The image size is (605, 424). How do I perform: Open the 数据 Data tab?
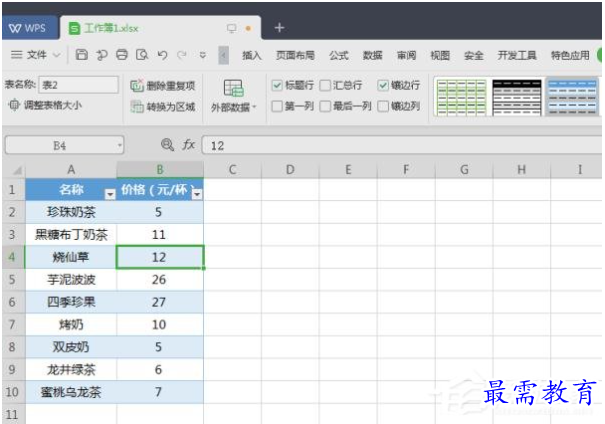coord(372,55)
